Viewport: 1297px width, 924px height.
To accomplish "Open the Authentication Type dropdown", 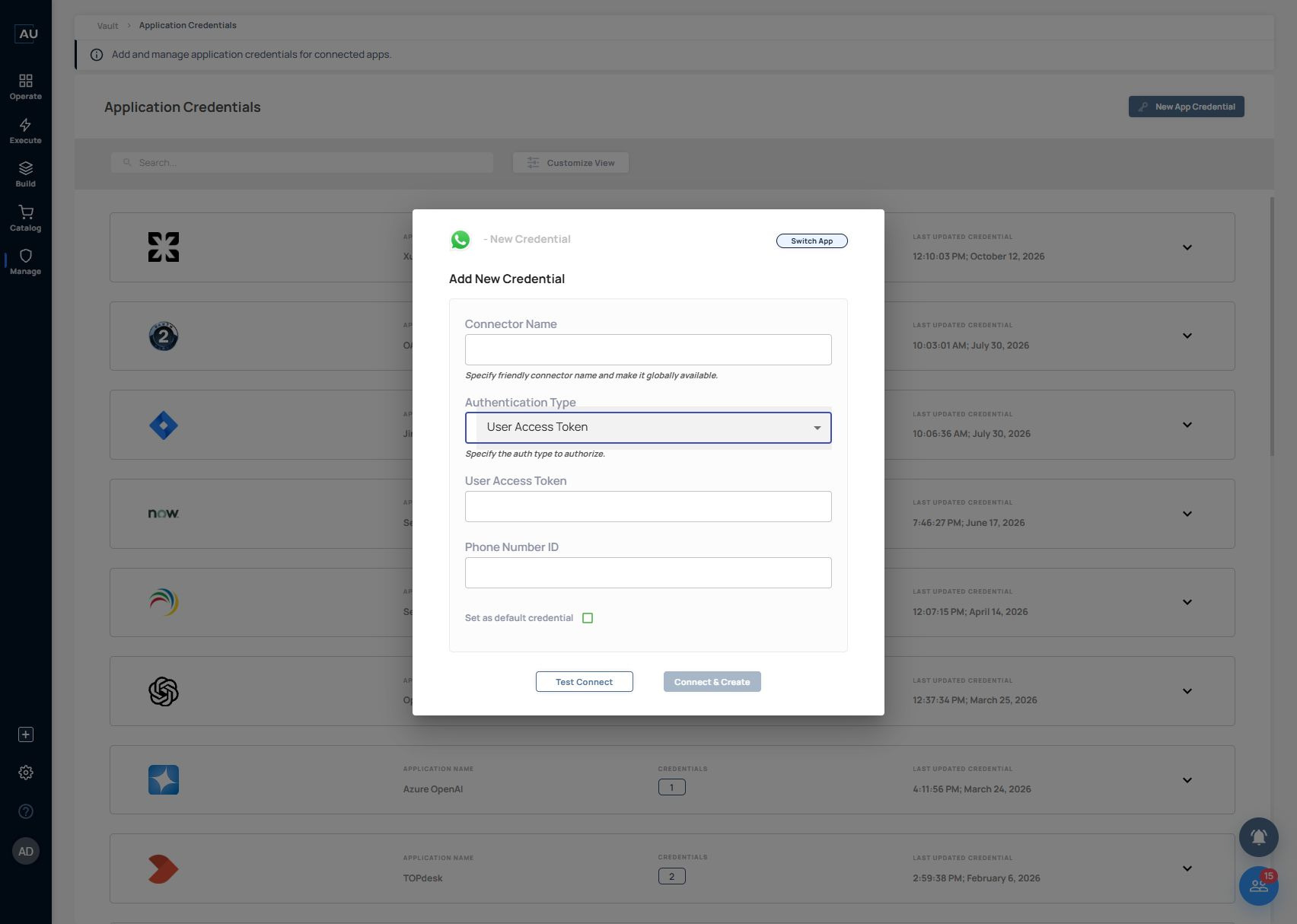I will coord(648,428).
